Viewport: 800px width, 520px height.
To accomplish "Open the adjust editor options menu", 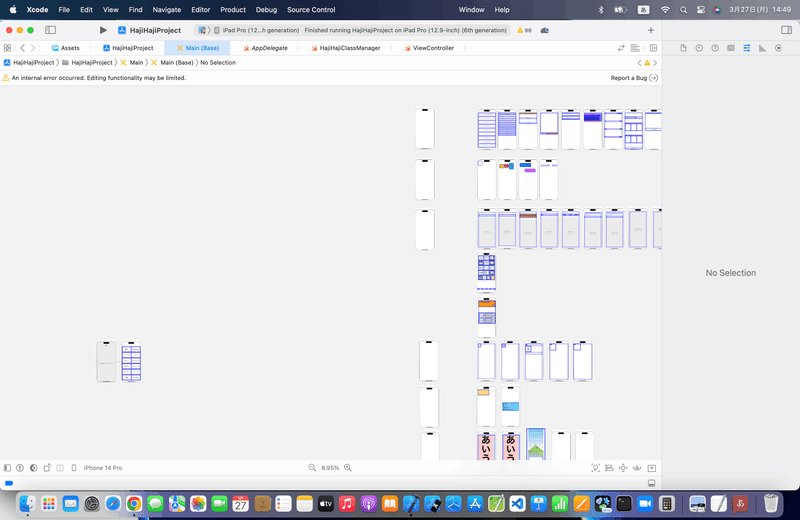I will pos(635,48).
